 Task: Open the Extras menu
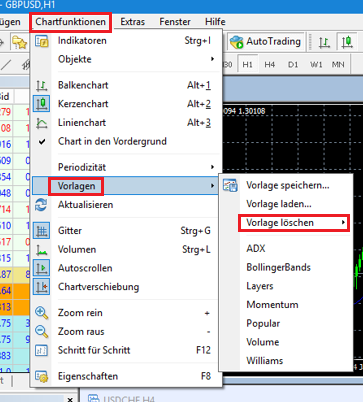pos(132,22)
